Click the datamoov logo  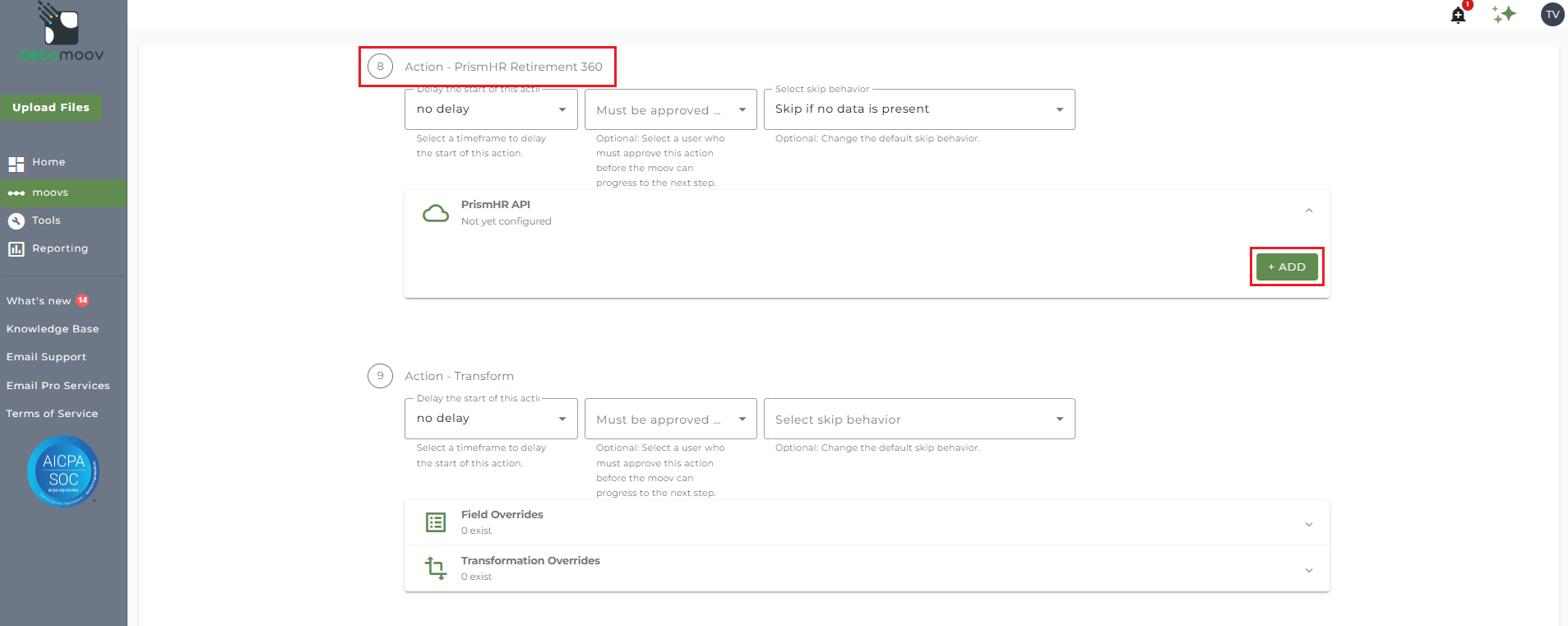62,34
